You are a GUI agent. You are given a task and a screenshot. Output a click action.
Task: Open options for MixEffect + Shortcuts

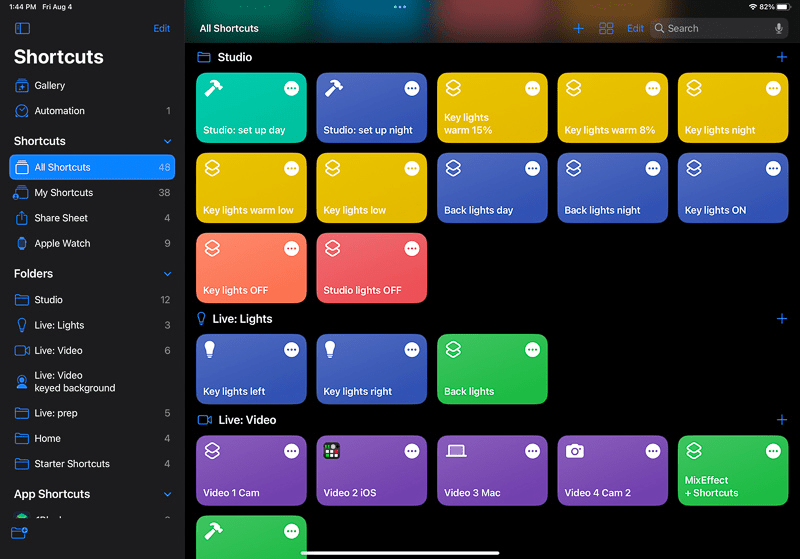coord(773,451)
